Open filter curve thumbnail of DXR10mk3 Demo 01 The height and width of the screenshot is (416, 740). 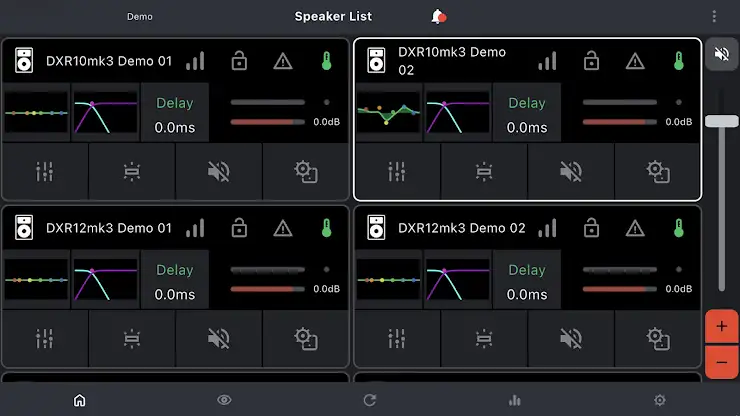click(x=105, y=113)
